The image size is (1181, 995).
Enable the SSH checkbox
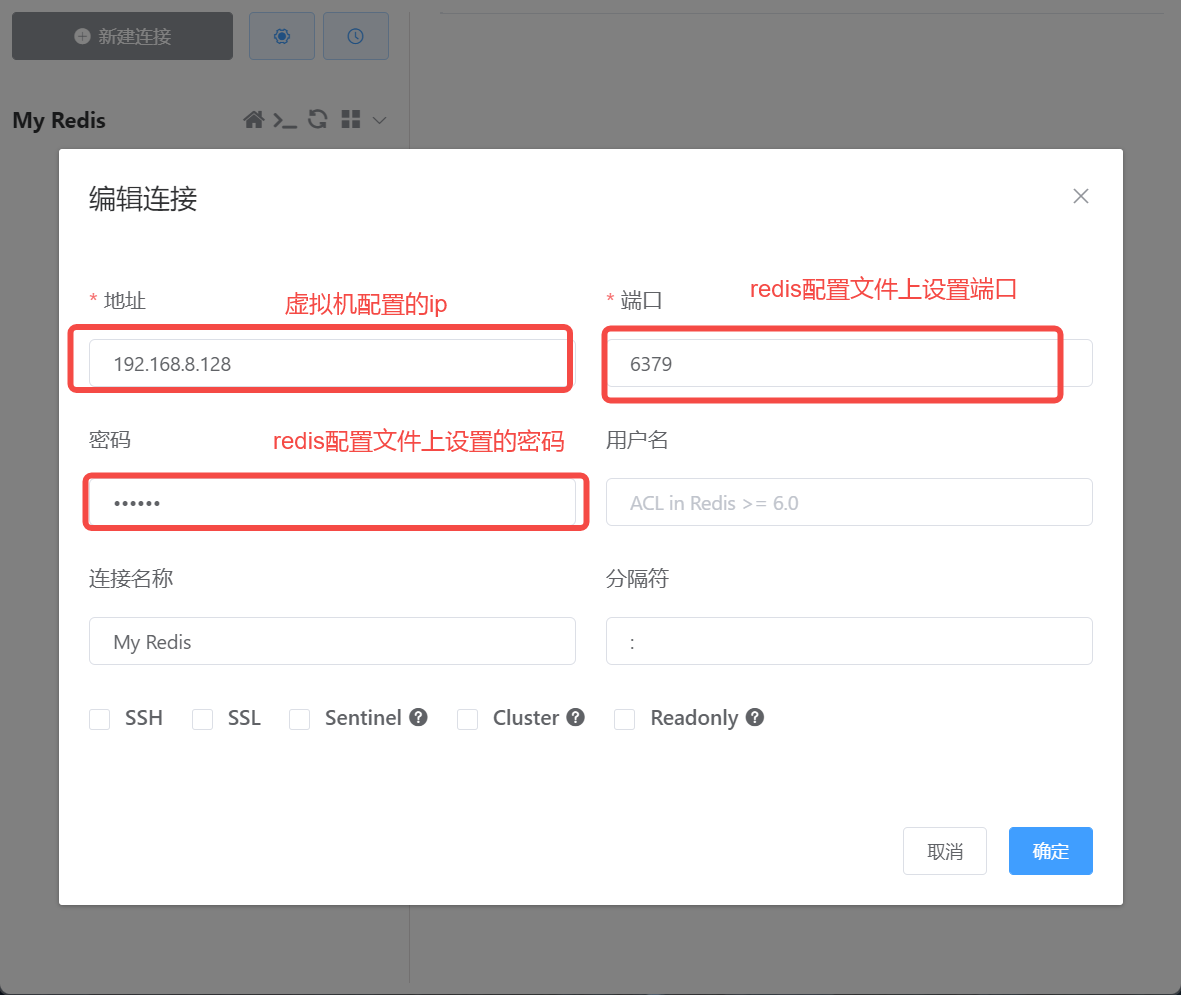pos(99,719)
